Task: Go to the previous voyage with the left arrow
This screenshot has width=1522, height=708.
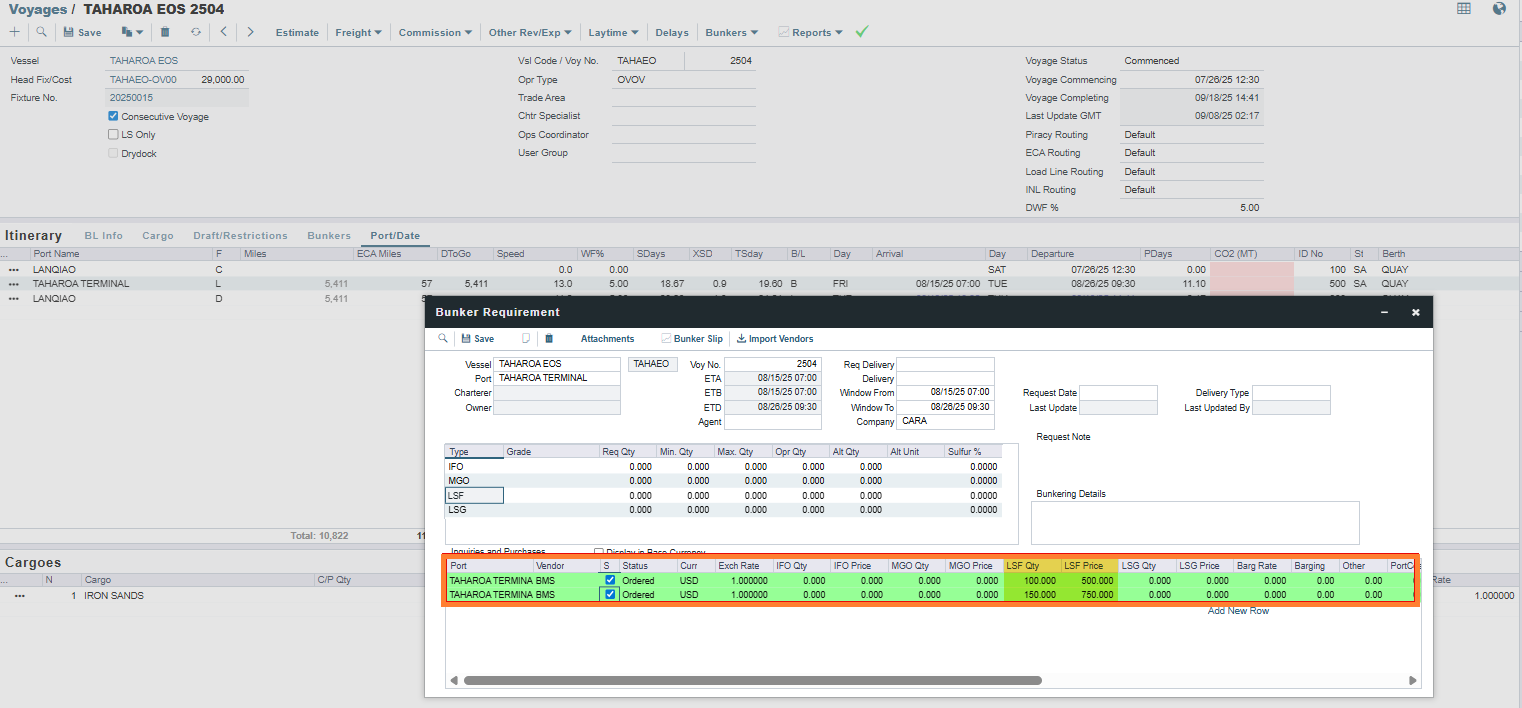Action: (x=223, y=32)
